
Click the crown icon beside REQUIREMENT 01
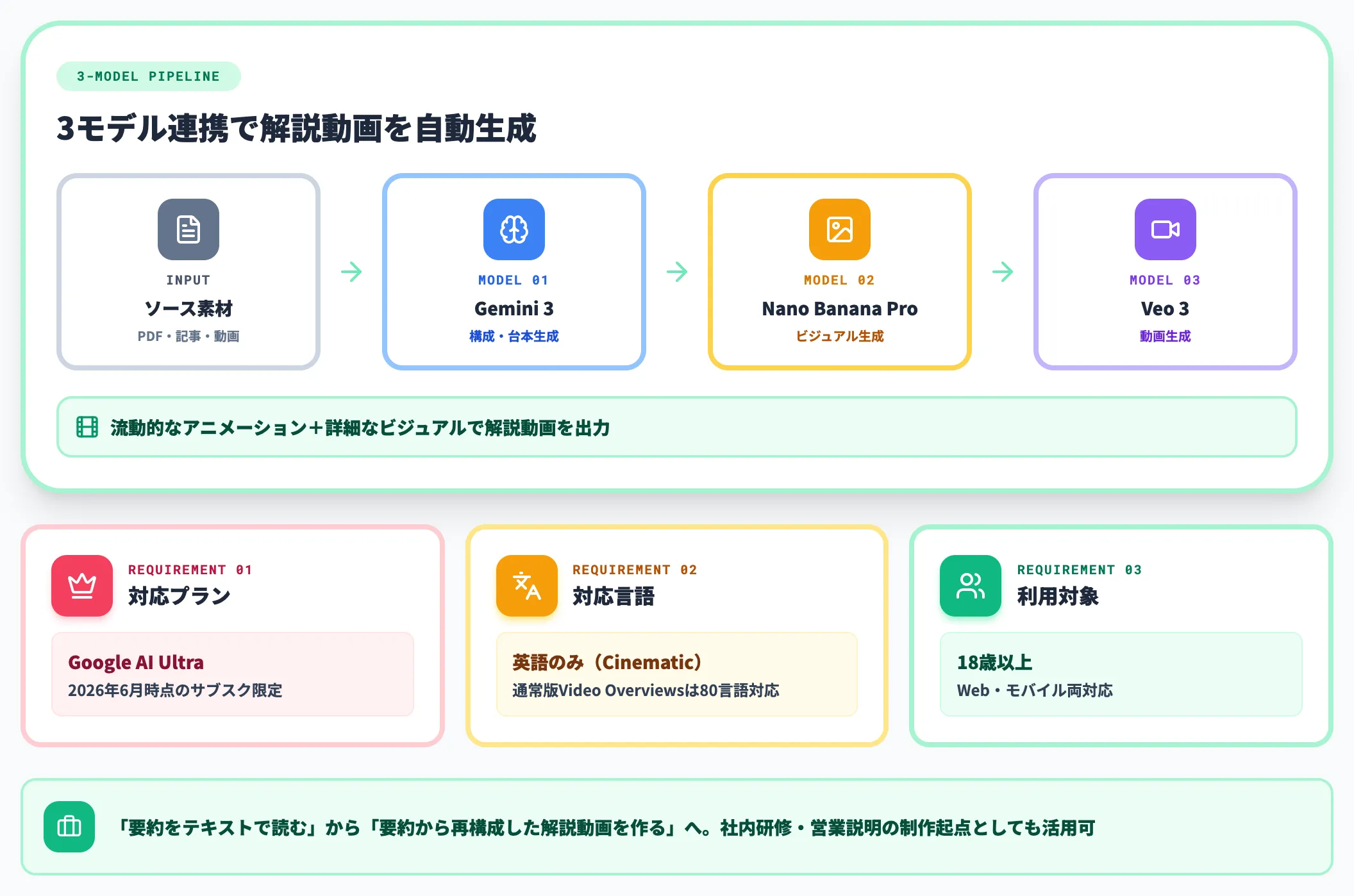(x=82, y=586)
